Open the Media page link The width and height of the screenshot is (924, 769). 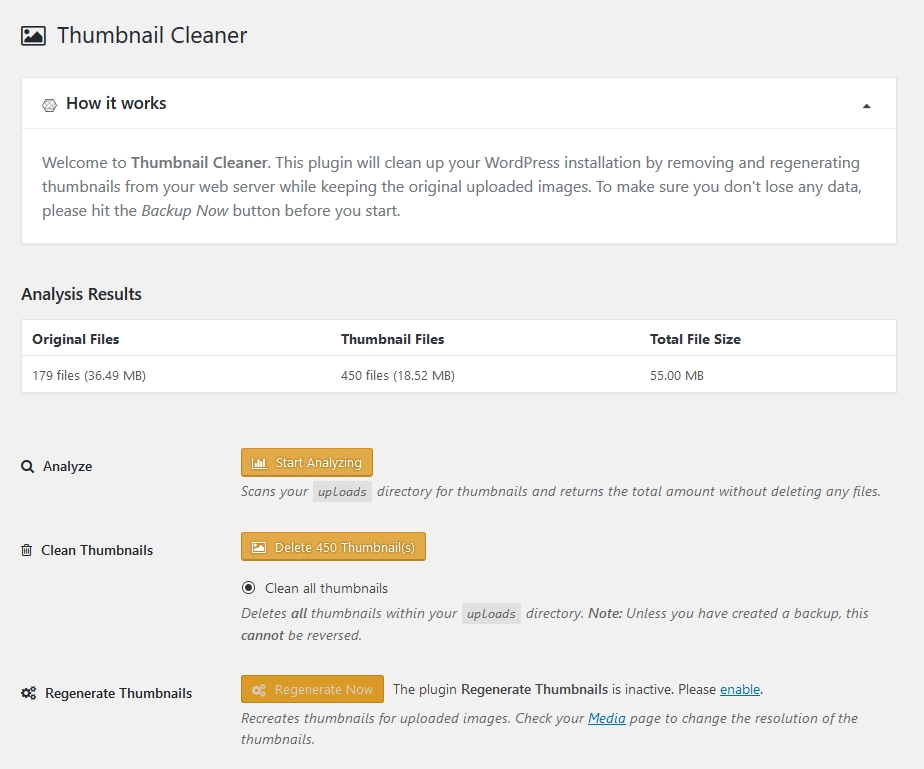click(x=606, y=718)
